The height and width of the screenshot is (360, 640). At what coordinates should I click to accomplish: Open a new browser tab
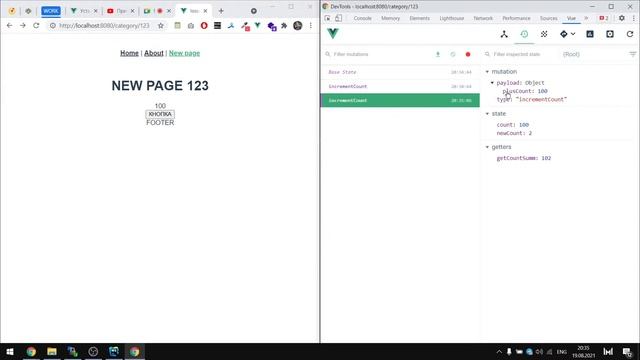click(221, 11)
